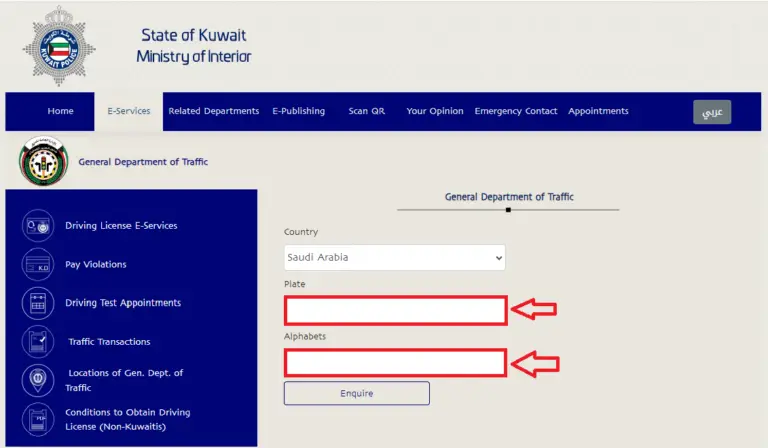768x448 pixels.
Task: Open the Emergency Contact link
Action: [x=516, y=111]
